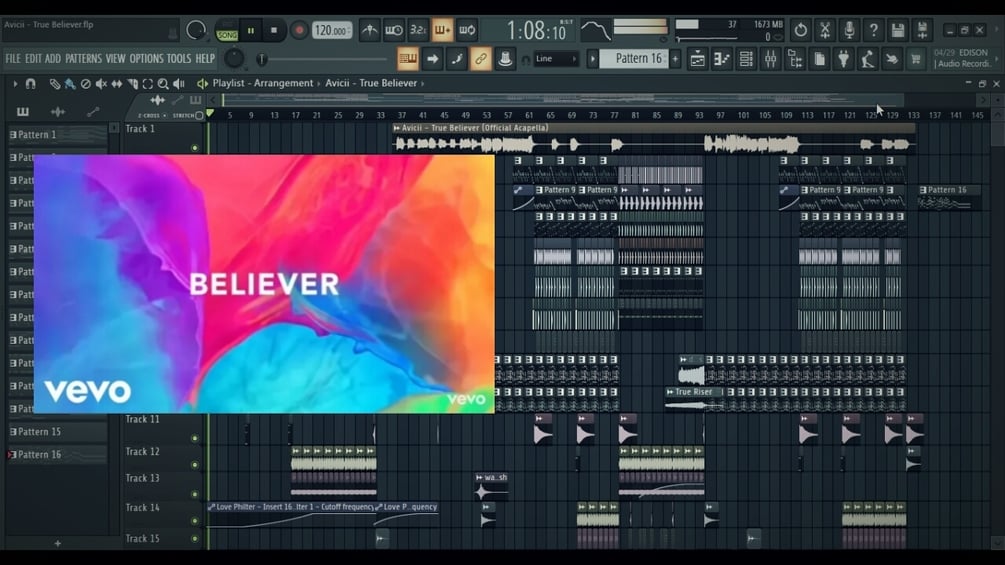The image size is (1005, 565).
Task: Toggle the multilink controllers icon
Action: (480, 59)
